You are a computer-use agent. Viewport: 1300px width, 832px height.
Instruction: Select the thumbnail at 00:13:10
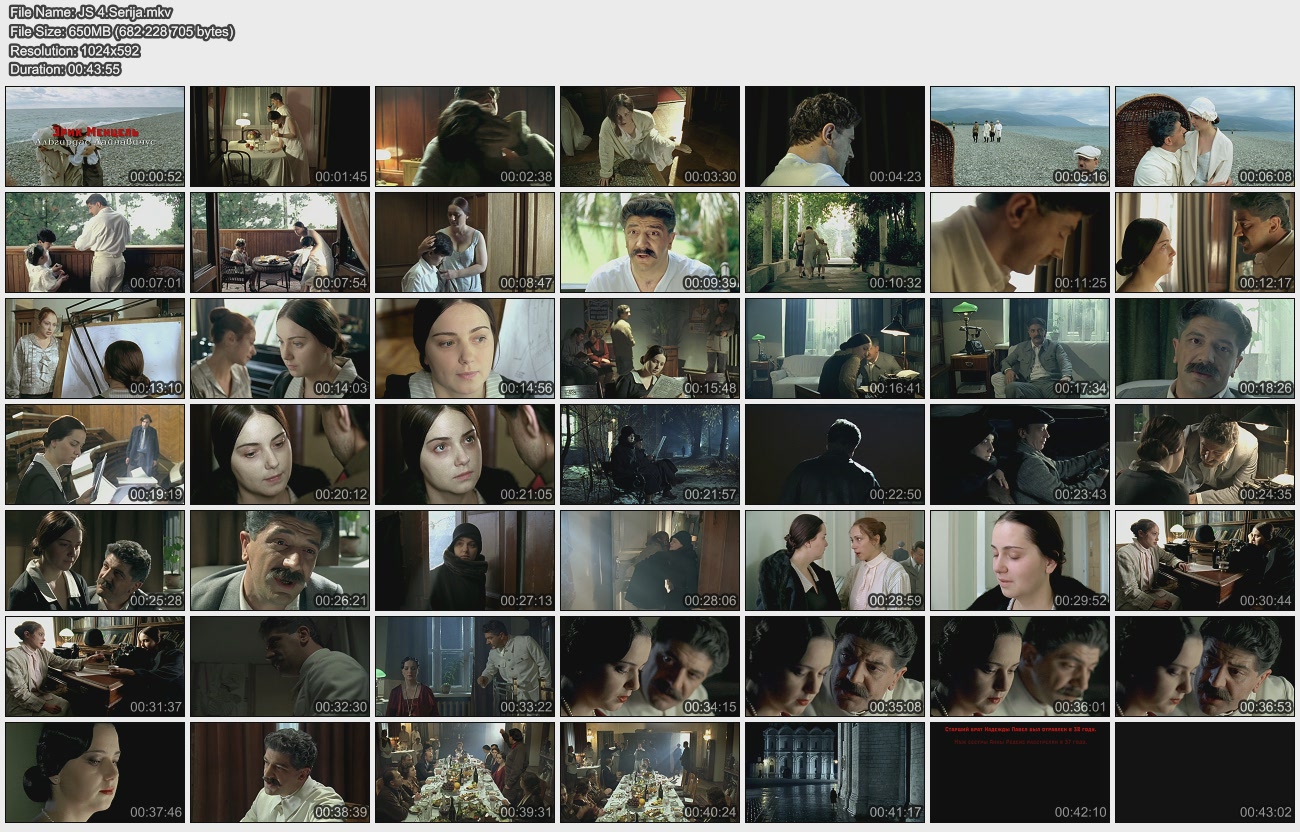click(x=95, y=348)
